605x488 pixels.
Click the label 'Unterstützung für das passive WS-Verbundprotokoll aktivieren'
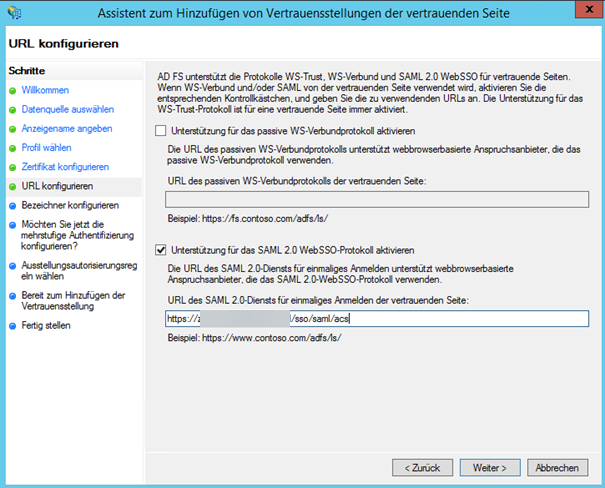point(293,131)
